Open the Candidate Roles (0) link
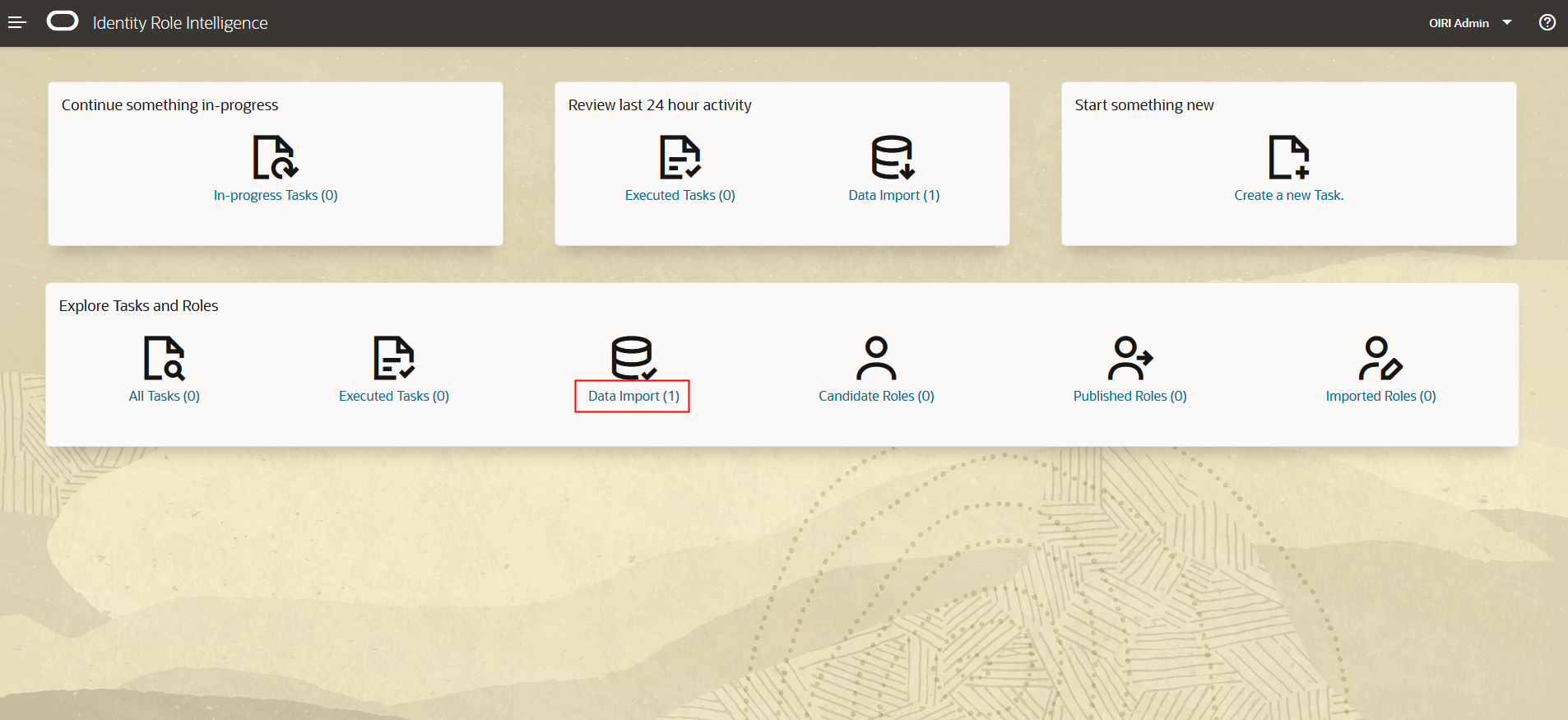 876,396
